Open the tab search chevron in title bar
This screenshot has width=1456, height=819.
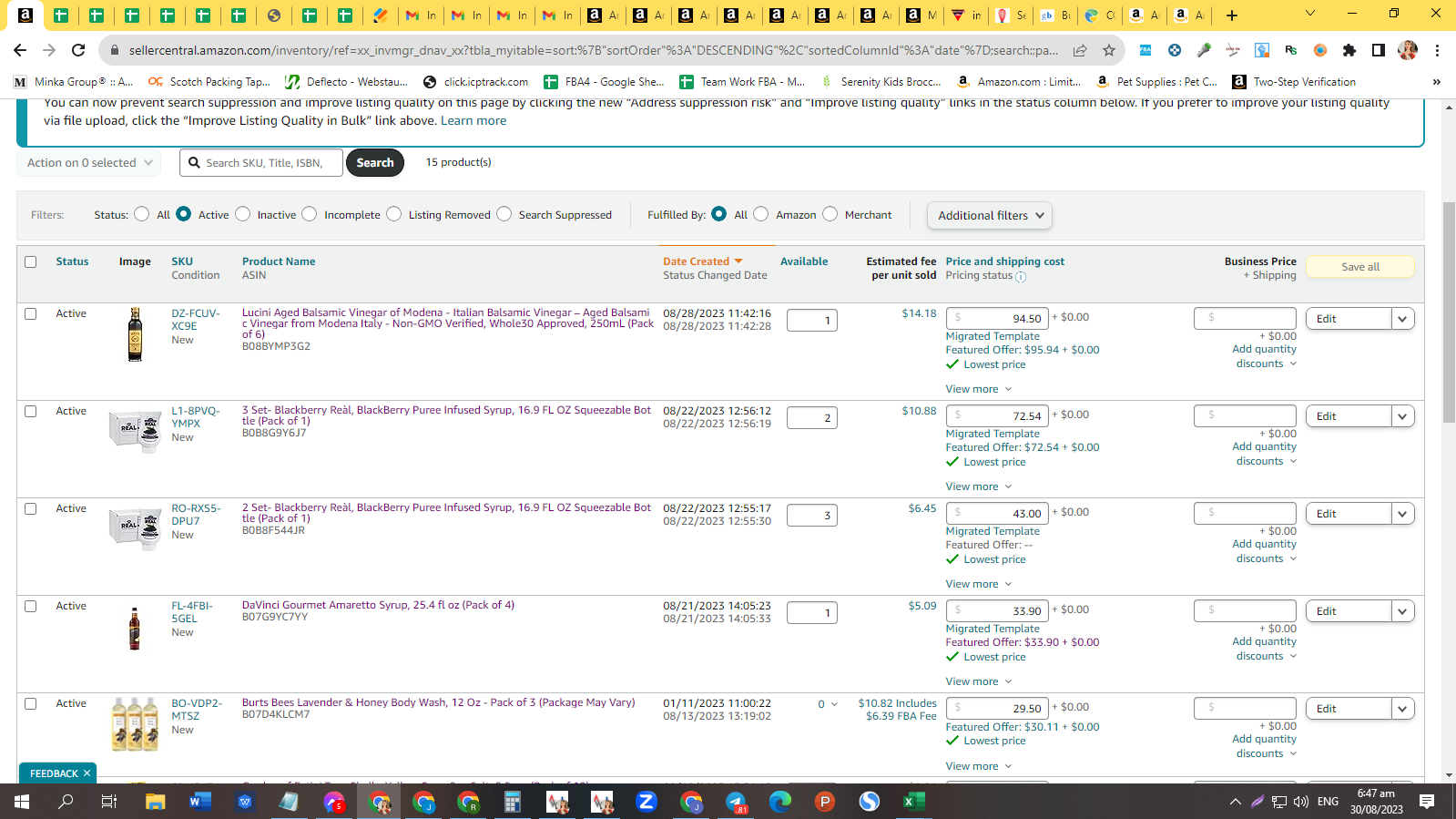(1309, 14)
